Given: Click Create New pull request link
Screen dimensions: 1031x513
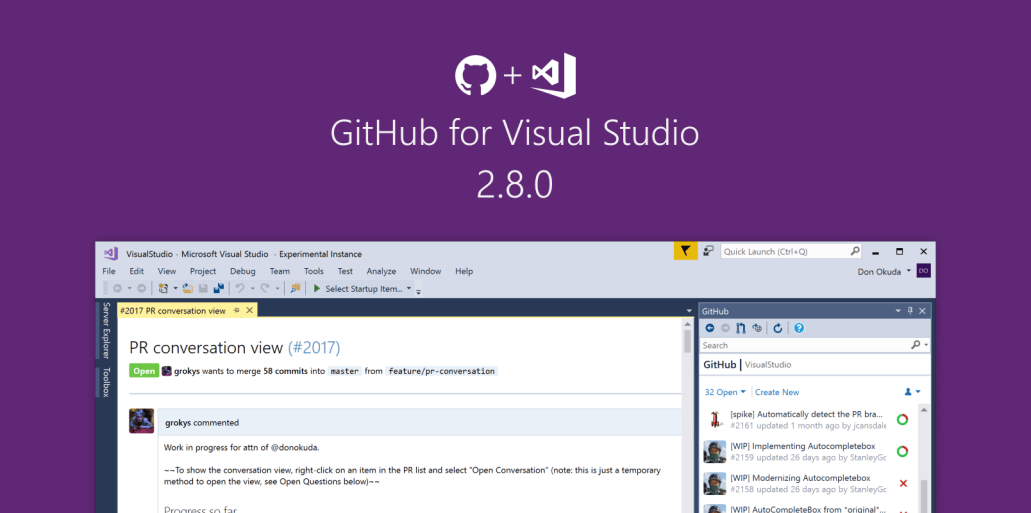Looking at the screenshot, I should 777,392.
